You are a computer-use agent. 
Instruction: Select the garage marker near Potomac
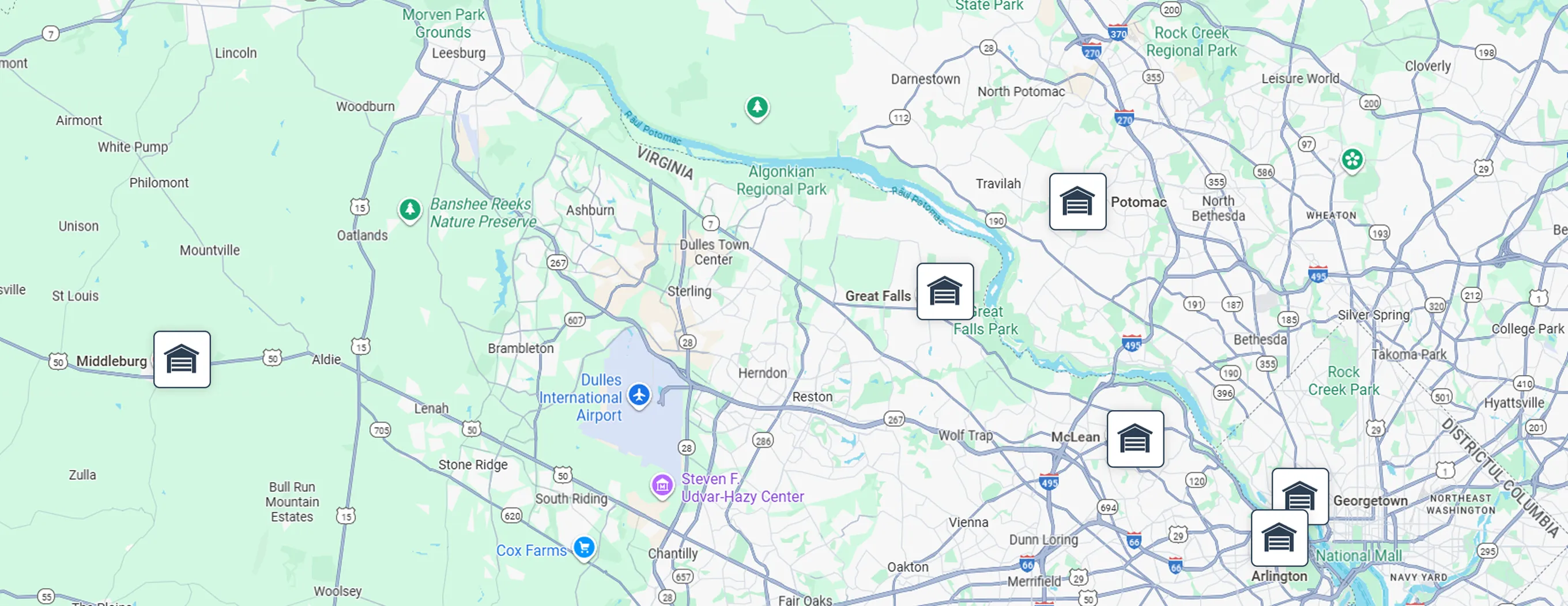pos(1077,202)
